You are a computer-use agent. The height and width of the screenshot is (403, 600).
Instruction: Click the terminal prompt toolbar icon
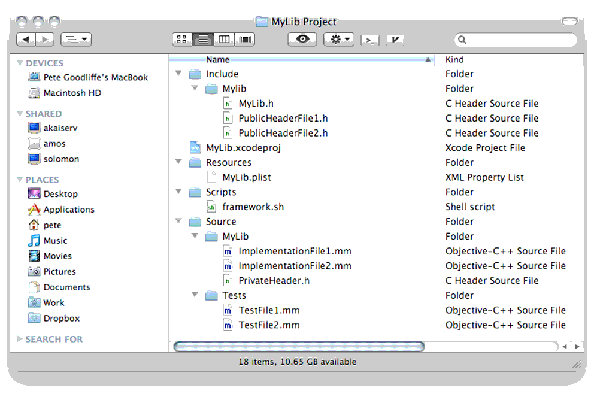[370, 40]
